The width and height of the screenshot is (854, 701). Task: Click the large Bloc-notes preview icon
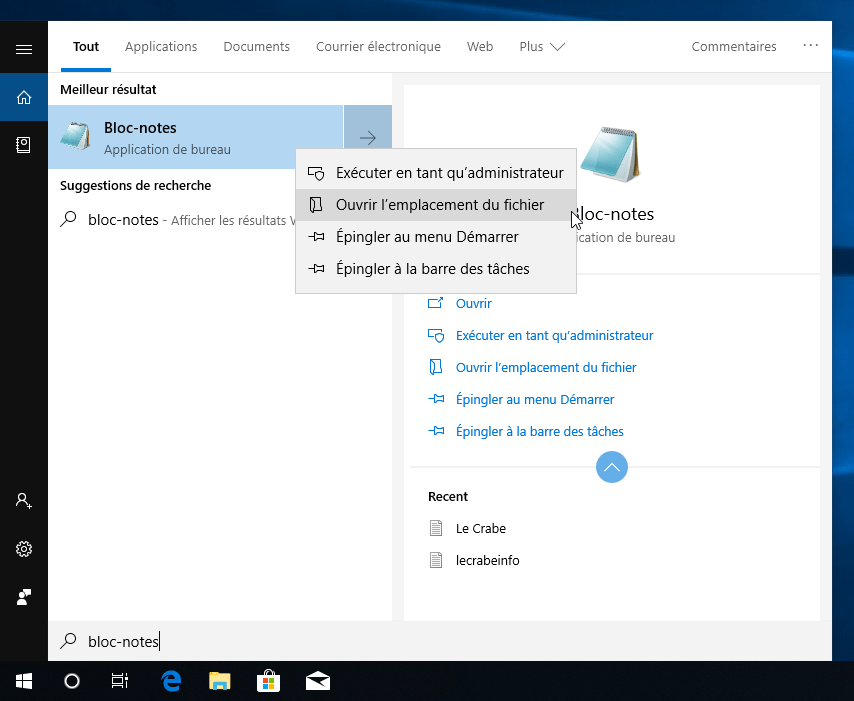[611, 155]
